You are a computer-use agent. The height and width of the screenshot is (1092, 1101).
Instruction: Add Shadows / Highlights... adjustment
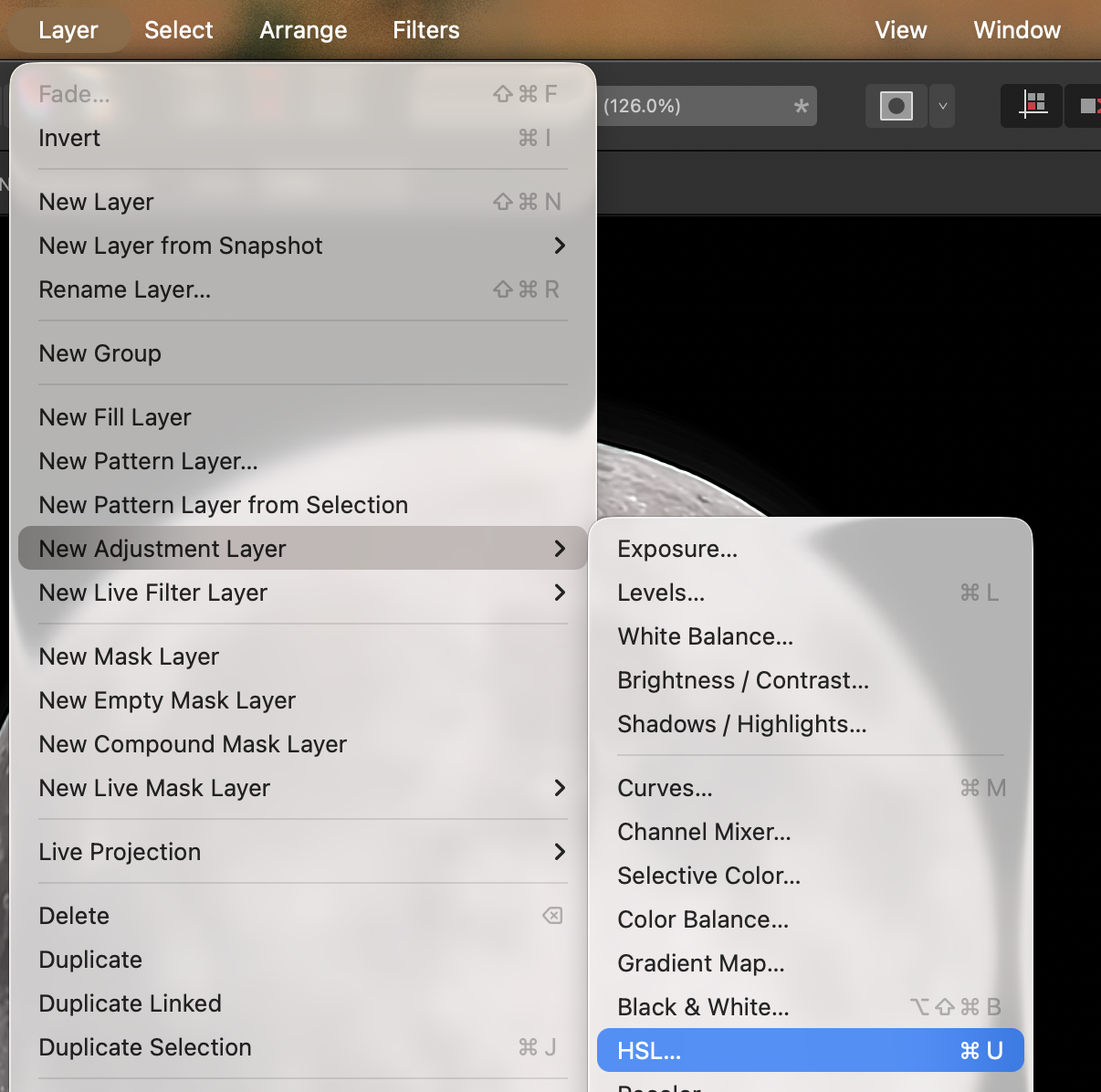click(811, 724)
